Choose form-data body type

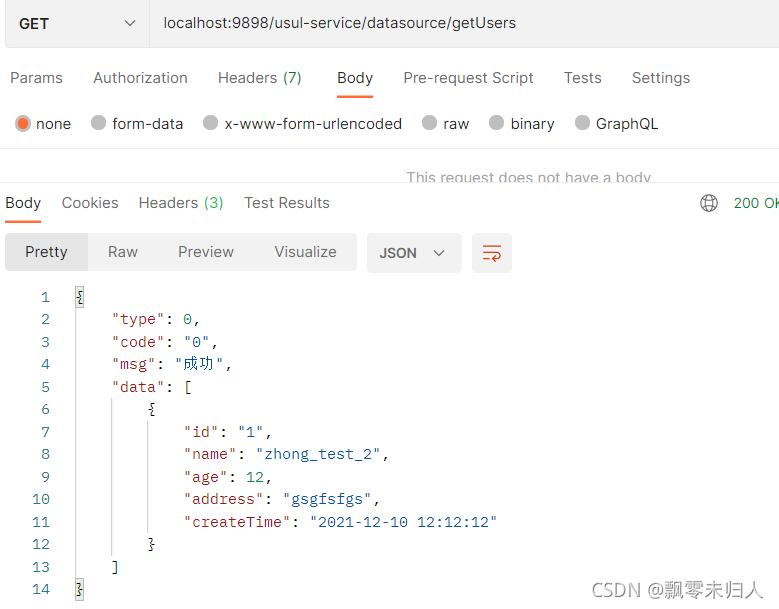pyautogui.click(x=98, y=123)
